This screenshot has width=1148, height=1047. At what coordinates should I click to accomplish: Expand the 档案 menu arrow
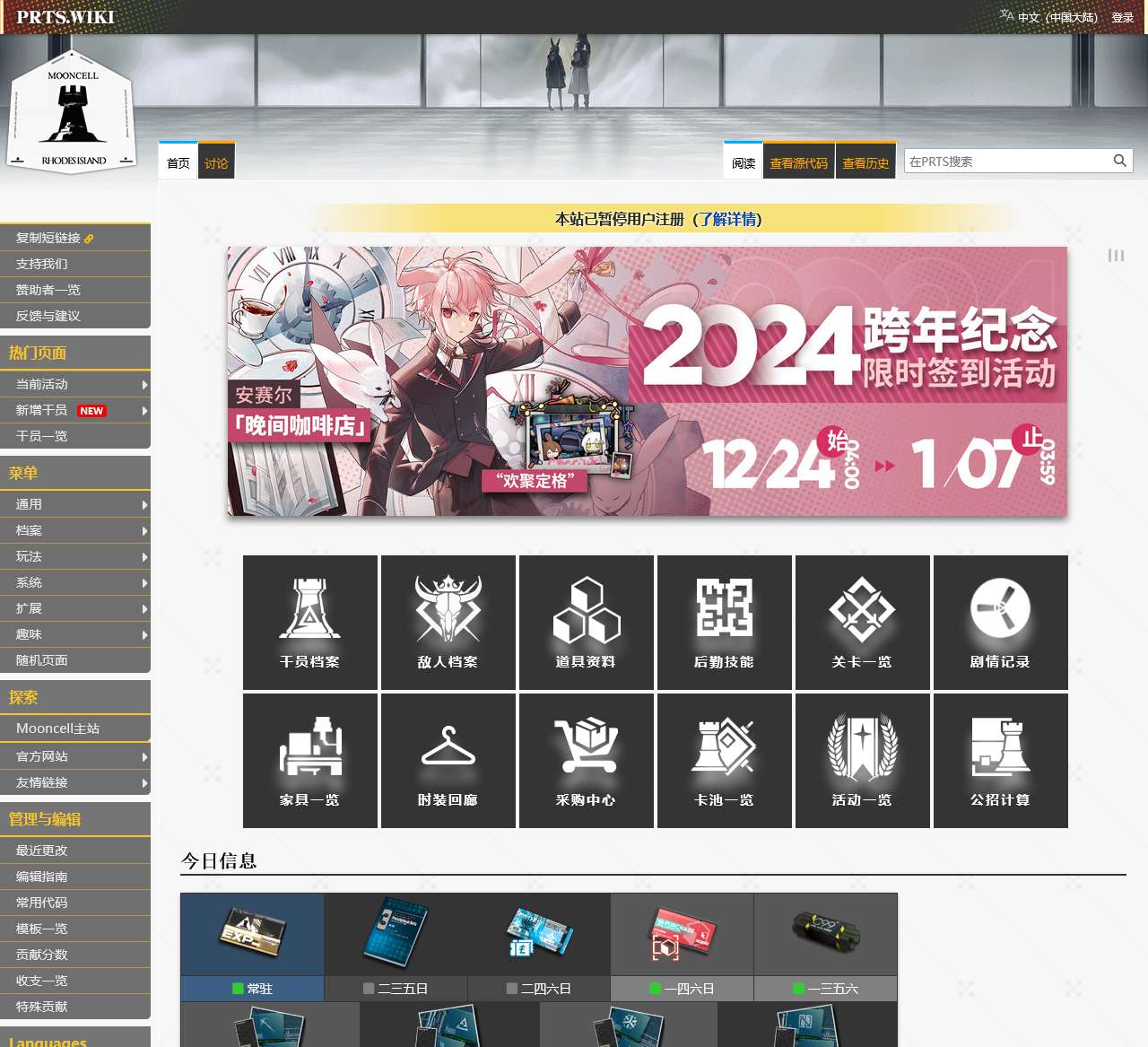(144, 530)
